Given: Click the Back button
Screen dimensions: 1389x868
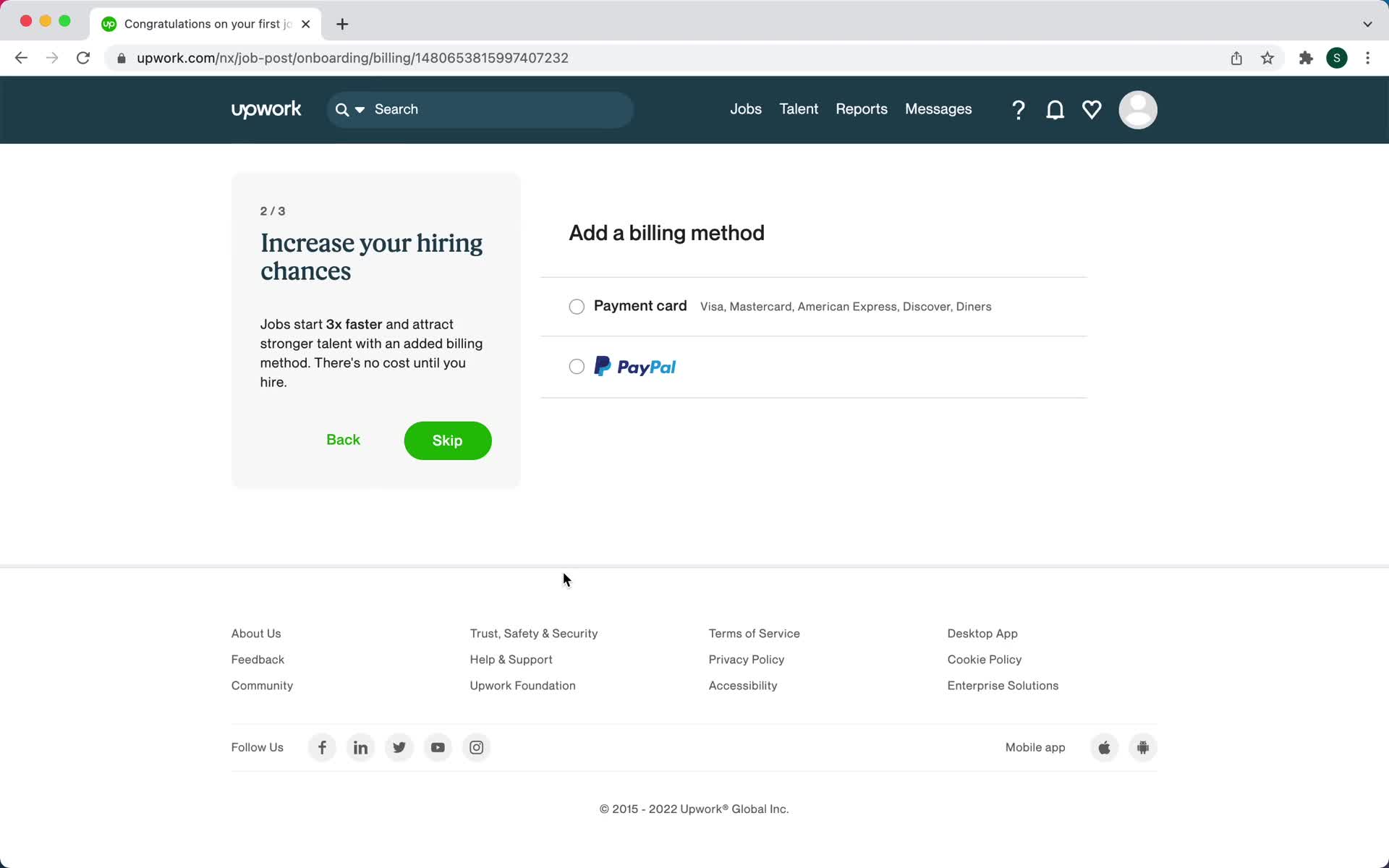Looking at the screenshot, I should click(x=343, y=440).
